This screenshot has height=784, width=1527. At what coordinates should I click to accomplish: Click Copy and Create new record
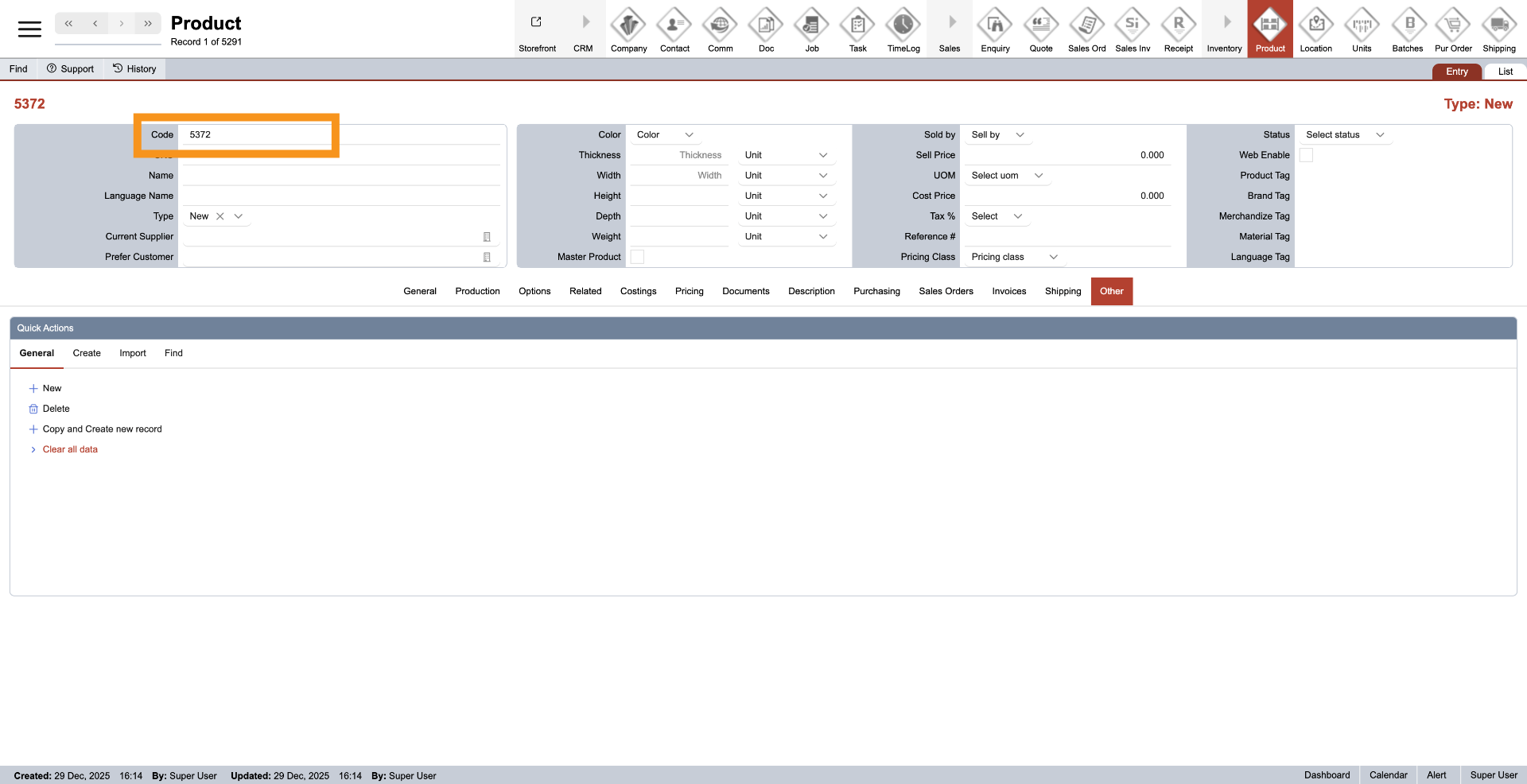point(102,429)
